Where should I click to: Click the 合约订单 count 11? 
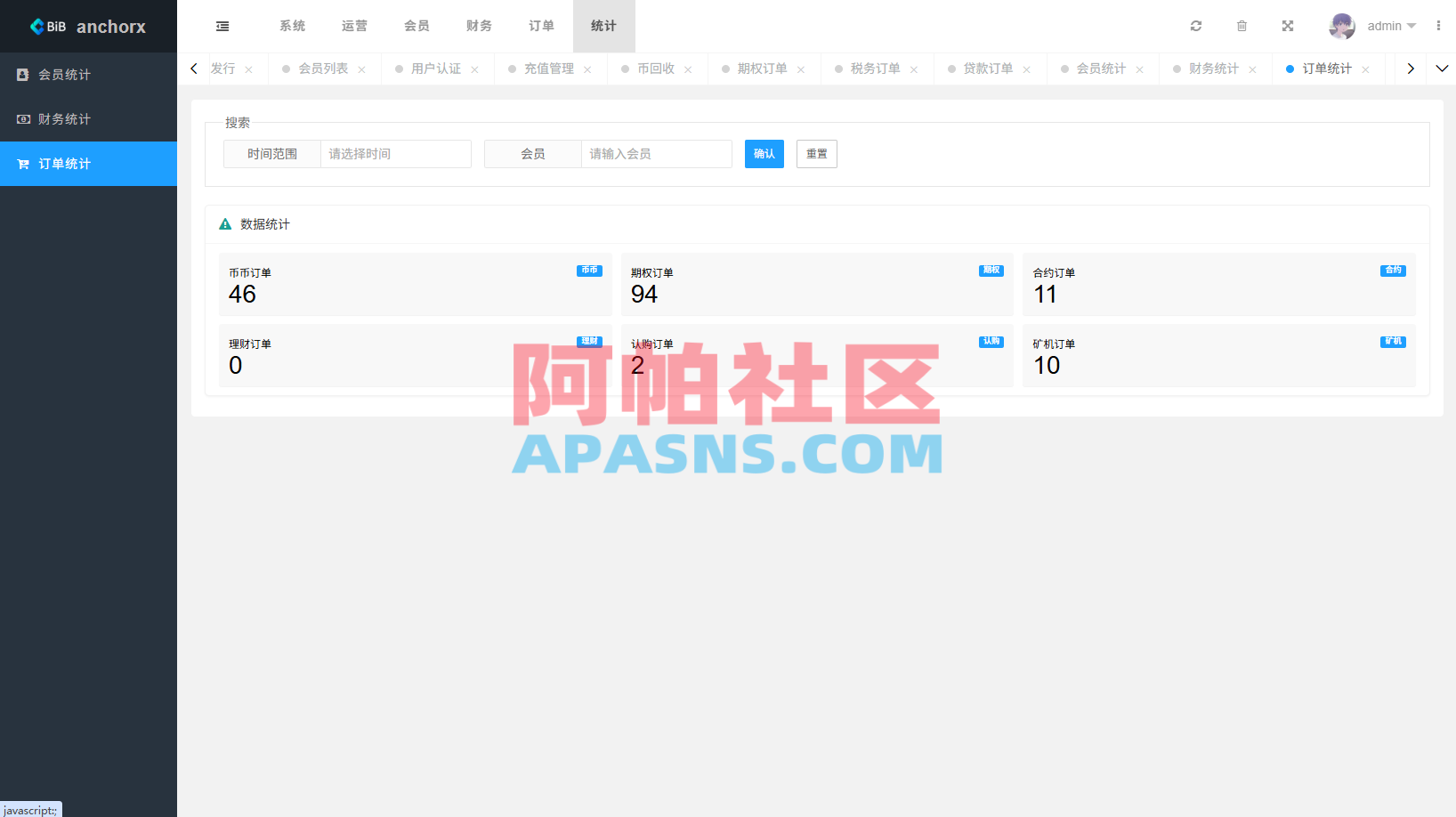click(x=1046, y=295)
